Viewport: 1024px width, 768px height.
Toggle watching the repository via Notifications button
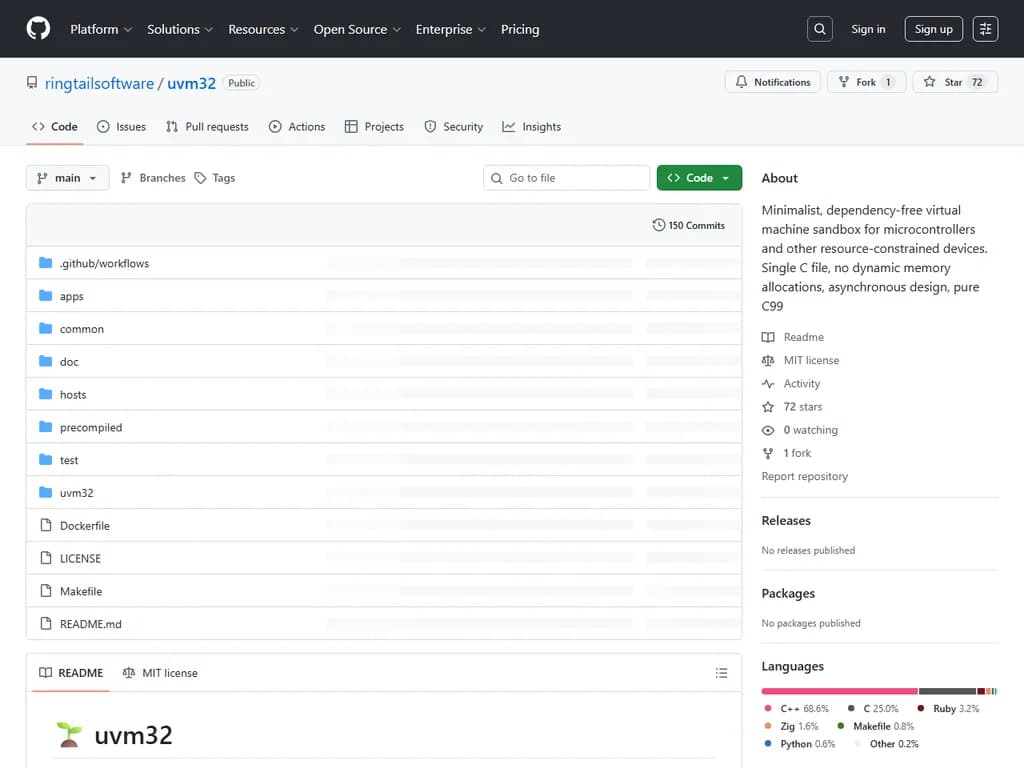tap(772, 82)
